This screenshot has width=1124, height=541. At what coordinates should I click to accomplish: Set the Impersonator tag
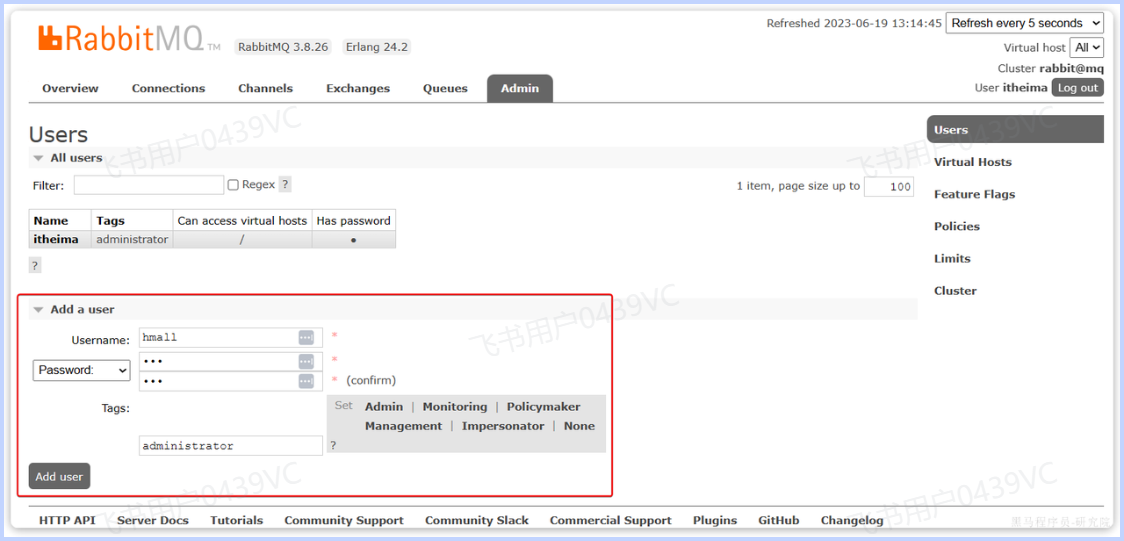503,426
